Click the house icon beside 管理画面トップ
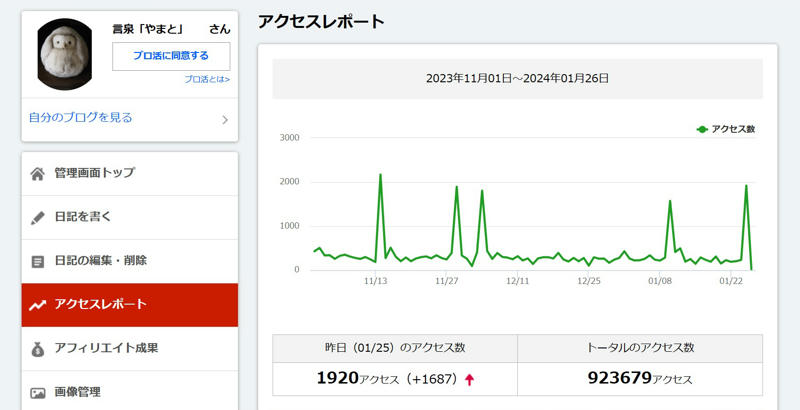The image size is (800, 410). 38,174
